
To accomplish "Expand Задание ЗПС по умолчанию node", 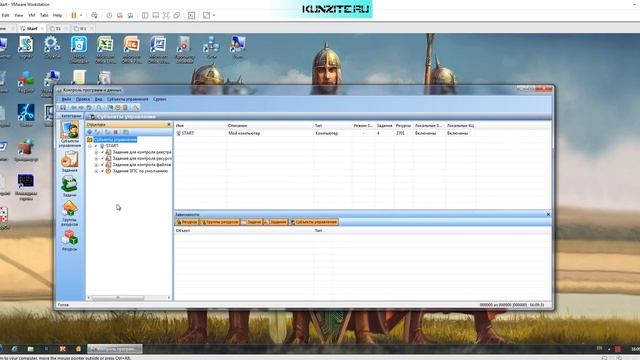I will coord(96,171).
